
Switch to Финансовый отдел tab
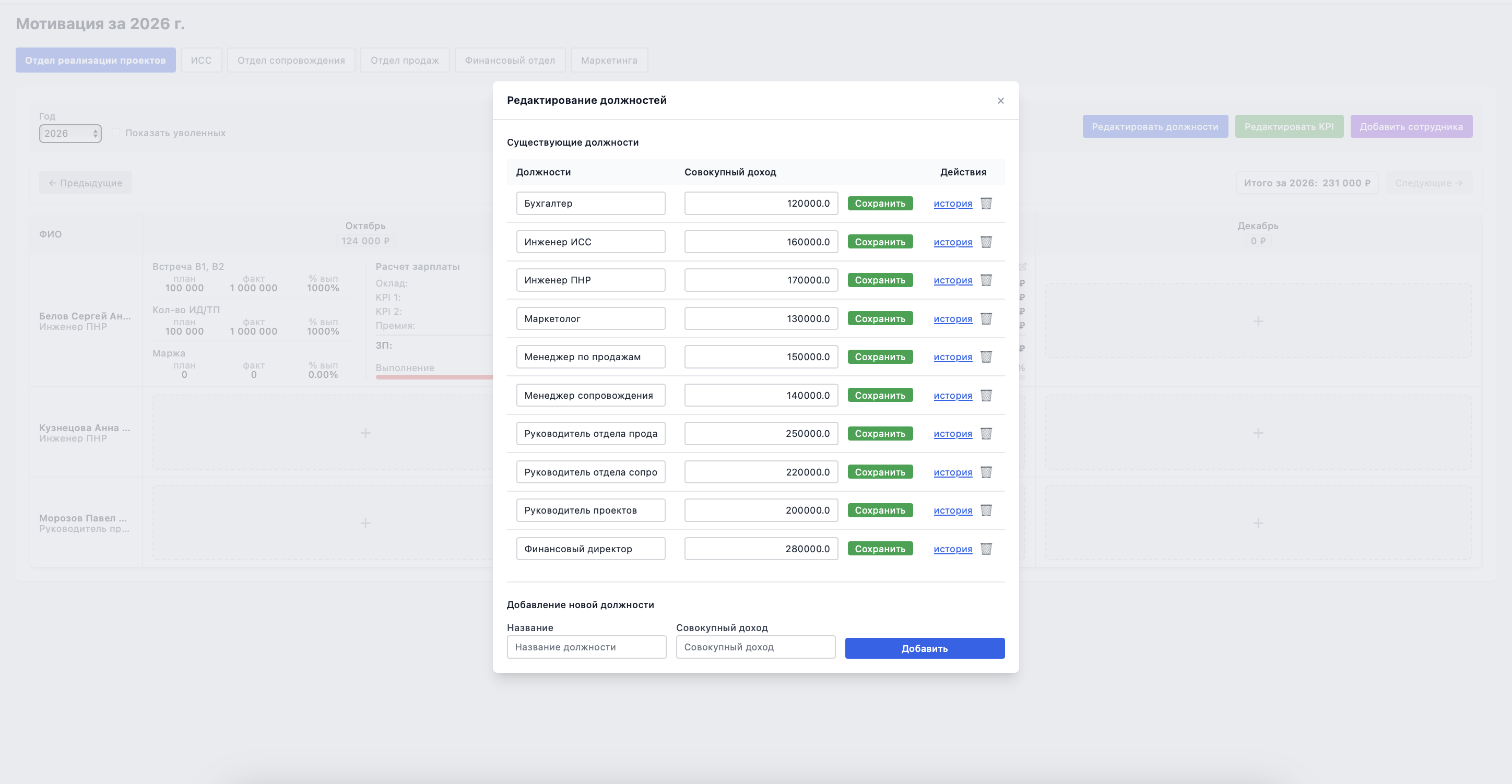(510, 61)
